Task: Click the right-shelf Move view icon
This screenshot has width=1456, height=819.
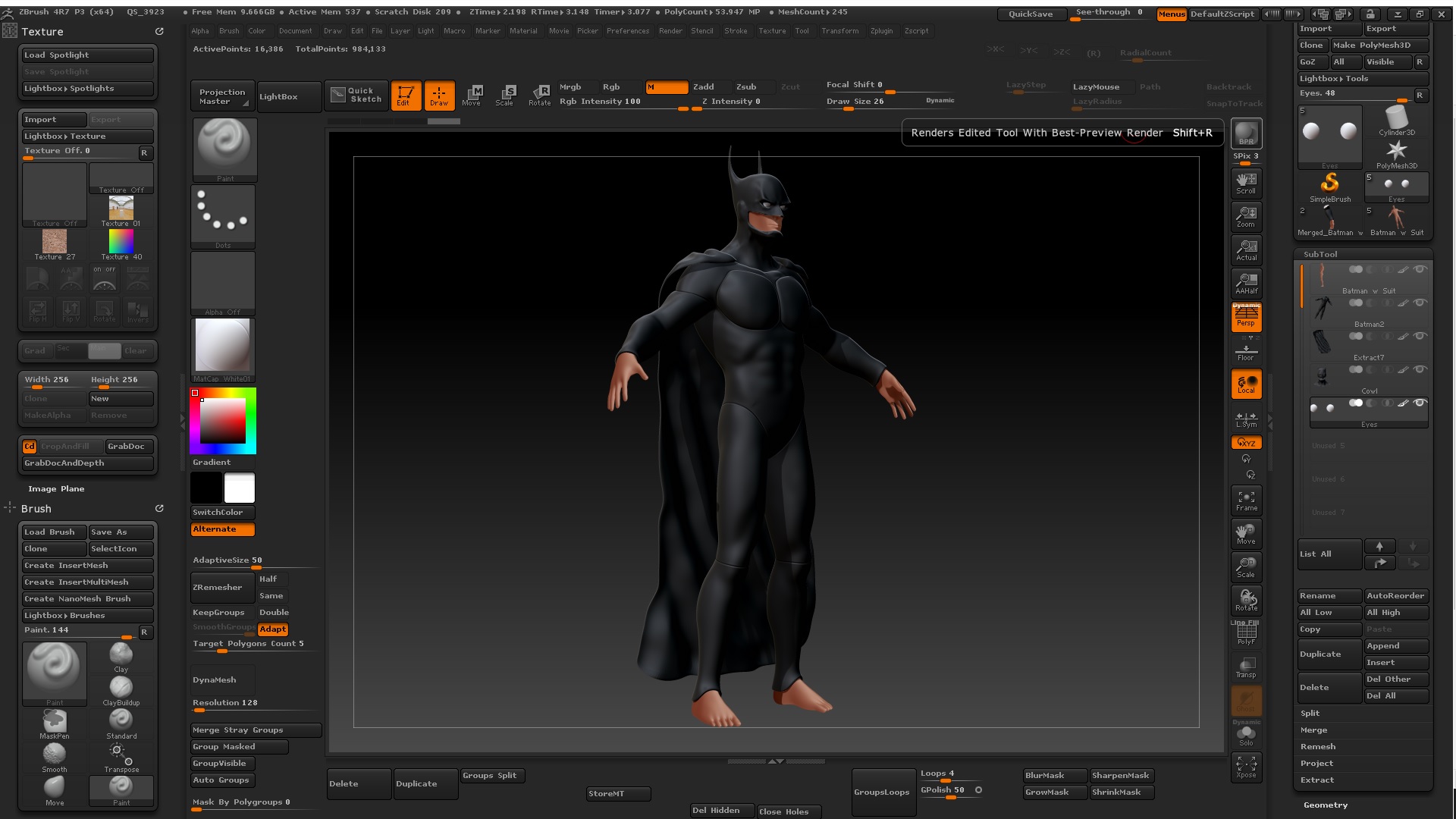Action: point(1246,533)
